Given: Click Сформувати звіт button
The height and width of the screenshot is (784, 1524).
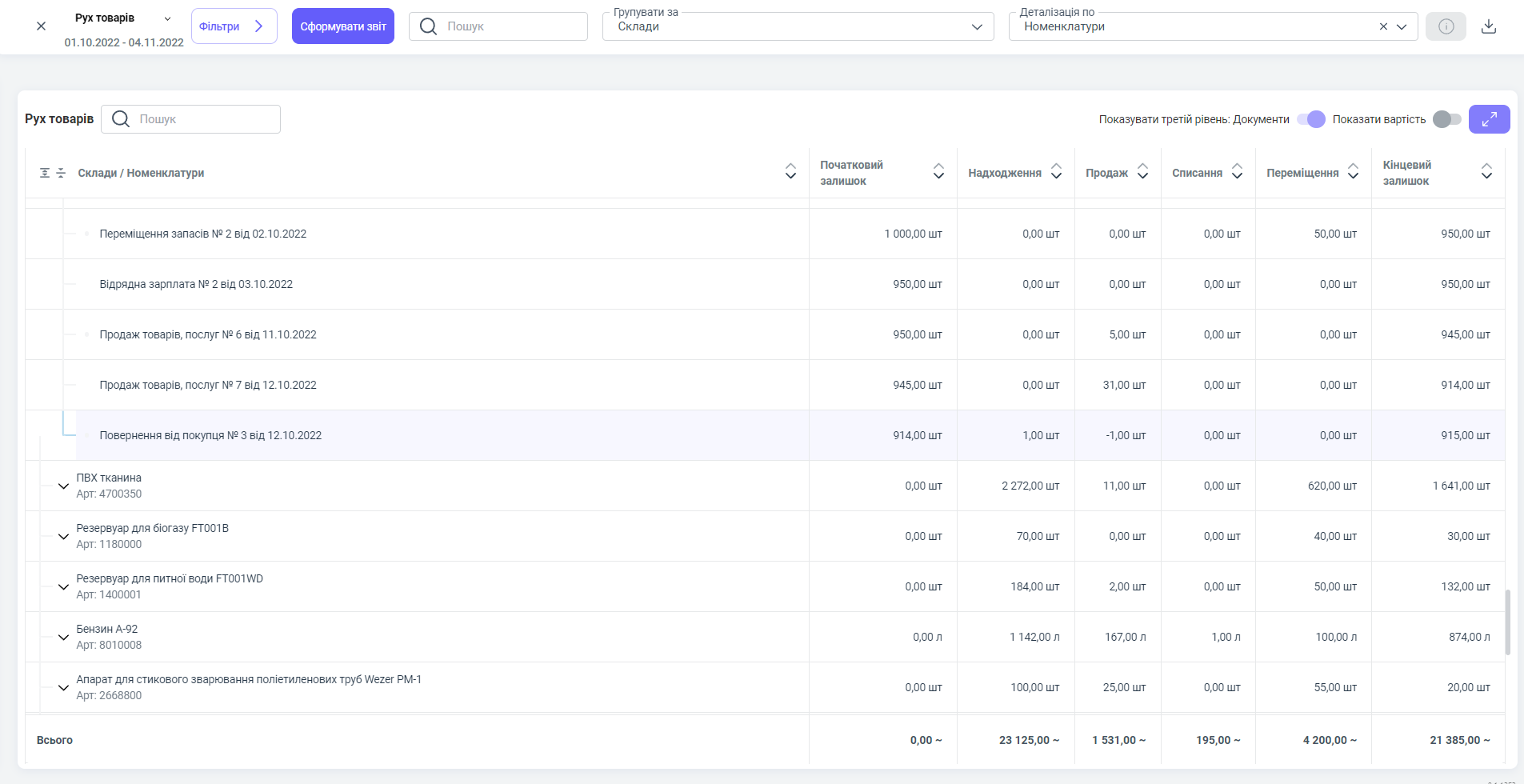Looking at the screenshot, I should pos(342,26).
